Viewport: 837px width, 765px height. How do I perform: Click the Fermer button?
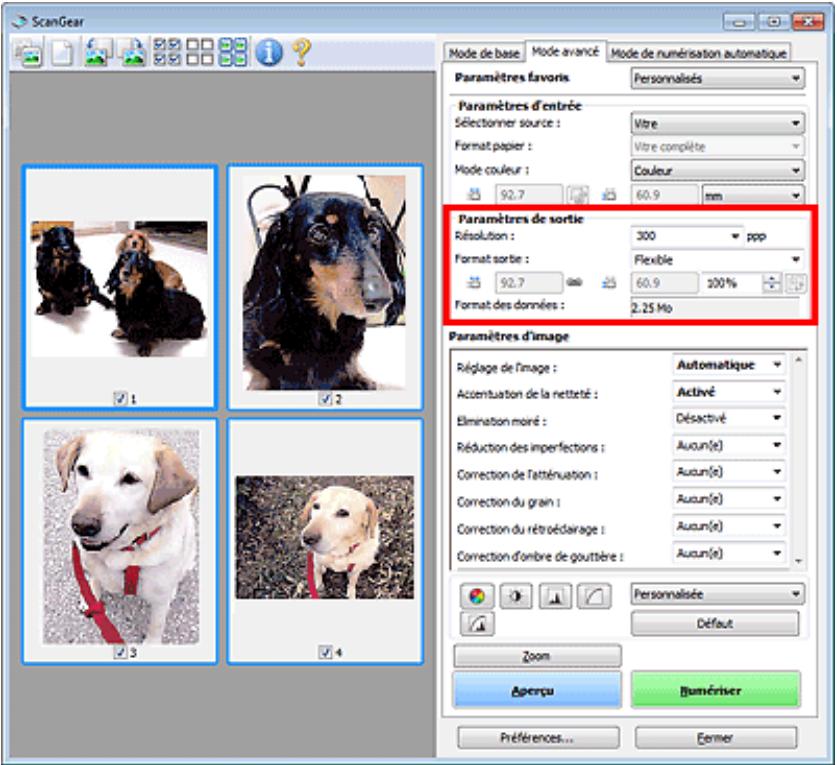click(715, 738)
